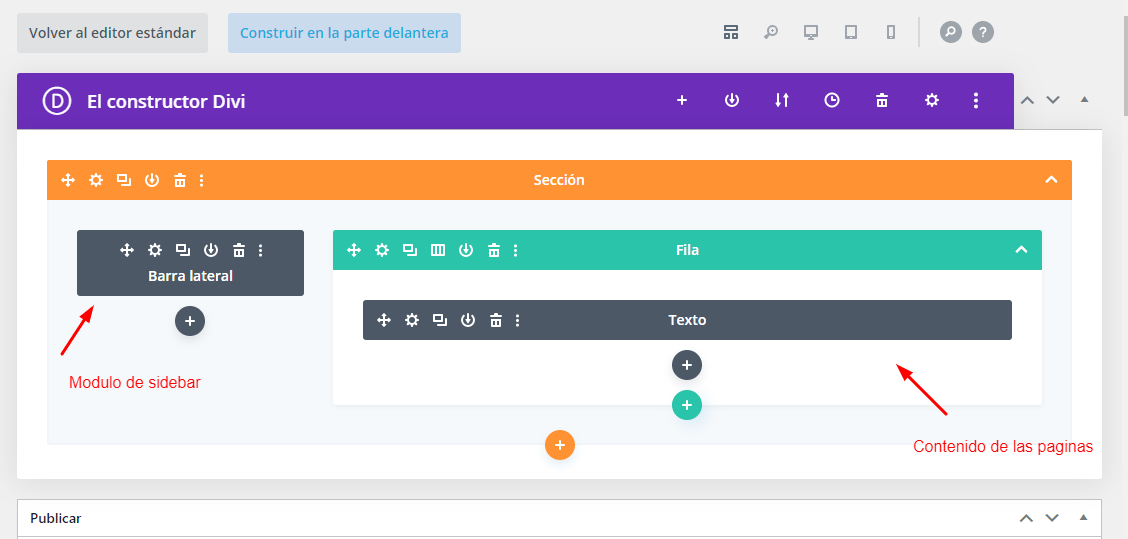Collapse the Fila row chevron
This screenshot has width=1128, height=539.
coord(1021,250)
